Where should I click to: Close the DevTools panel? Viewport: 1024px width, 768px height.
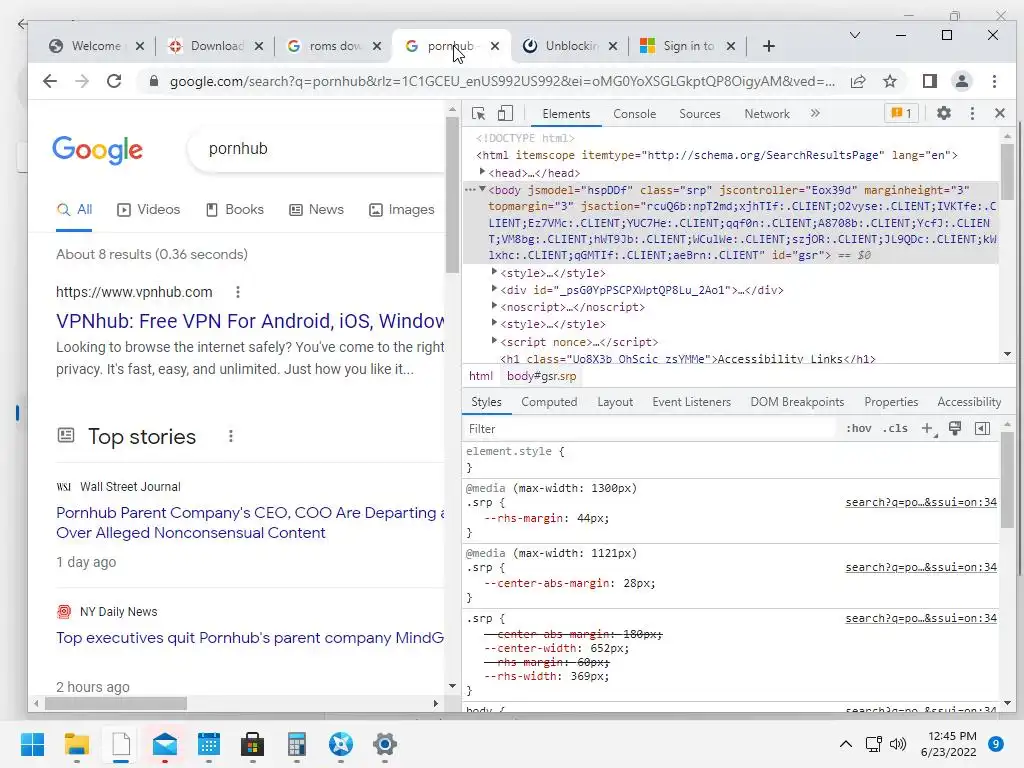pos(999,113)
